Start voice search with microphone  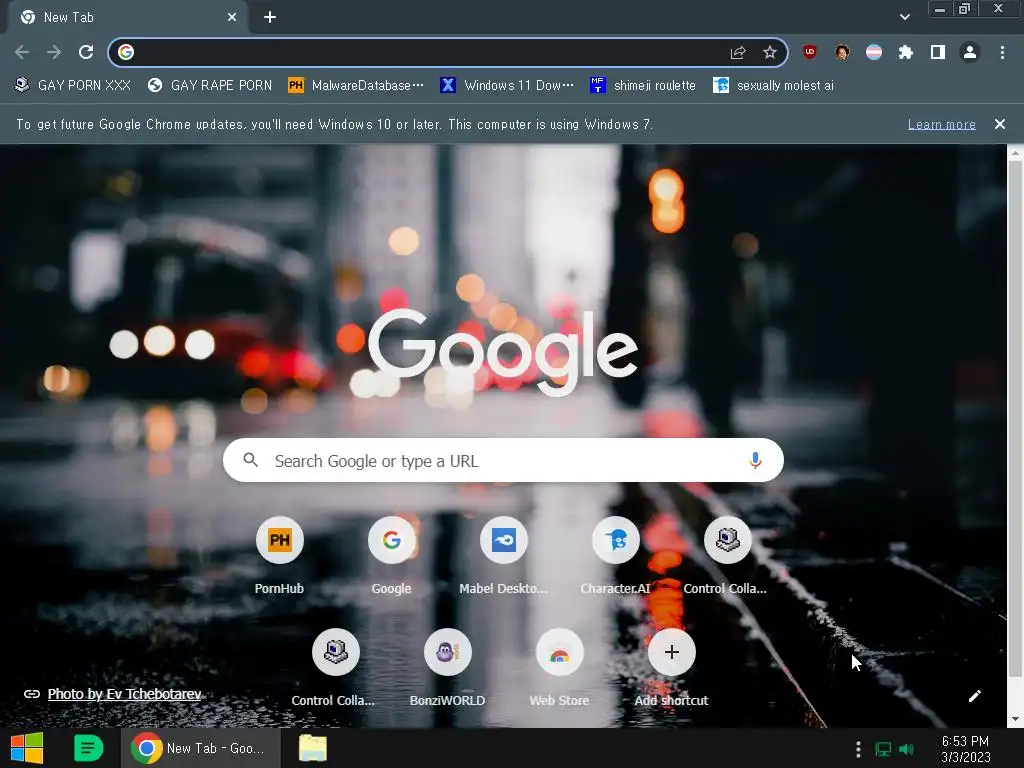coord(755,460)
